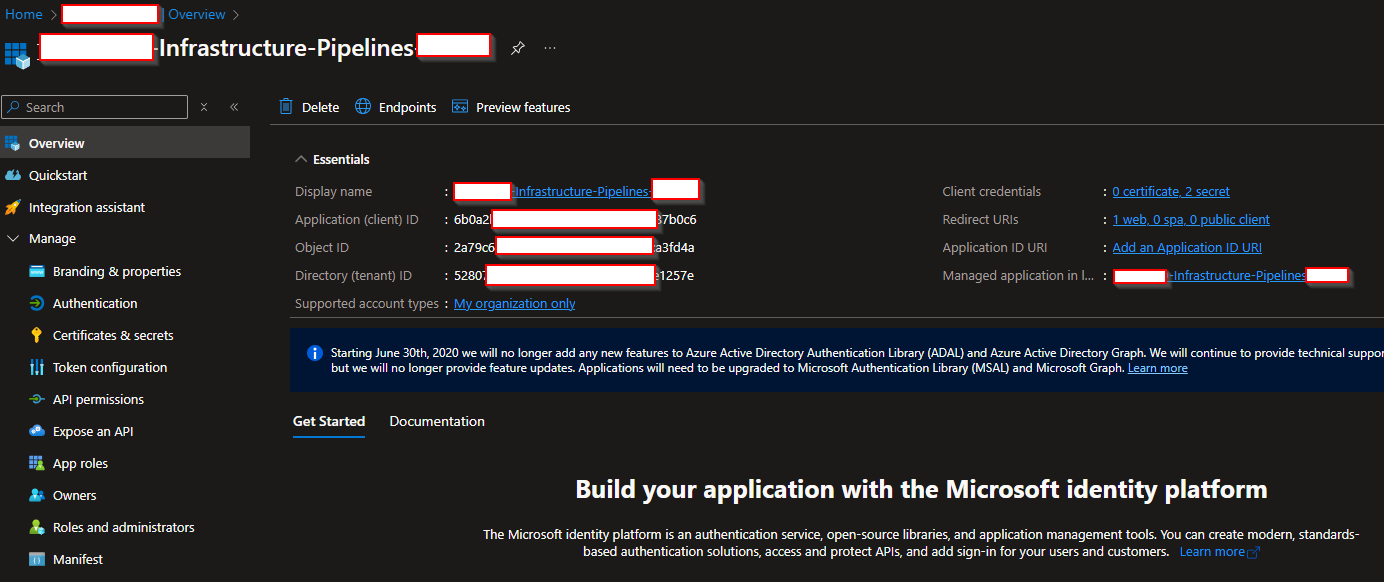Click the Branding & properties icon
The image size is (1384, 582).
pos(37,271)
